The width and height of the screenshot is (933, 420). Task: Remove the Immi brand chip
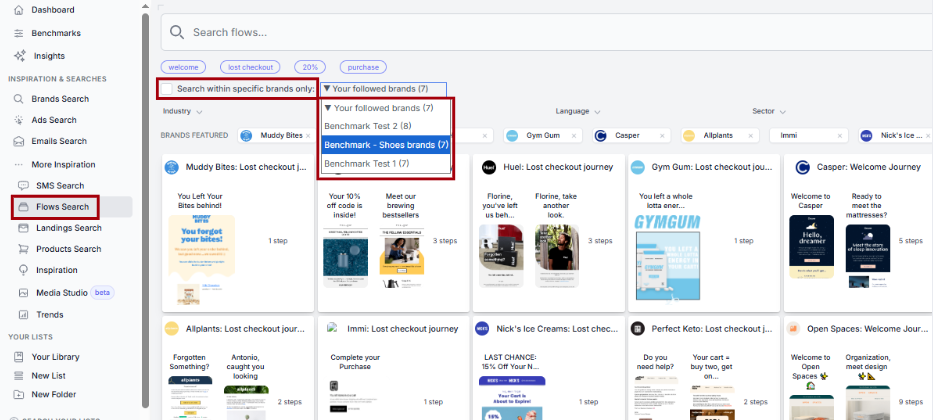point(840,136)
